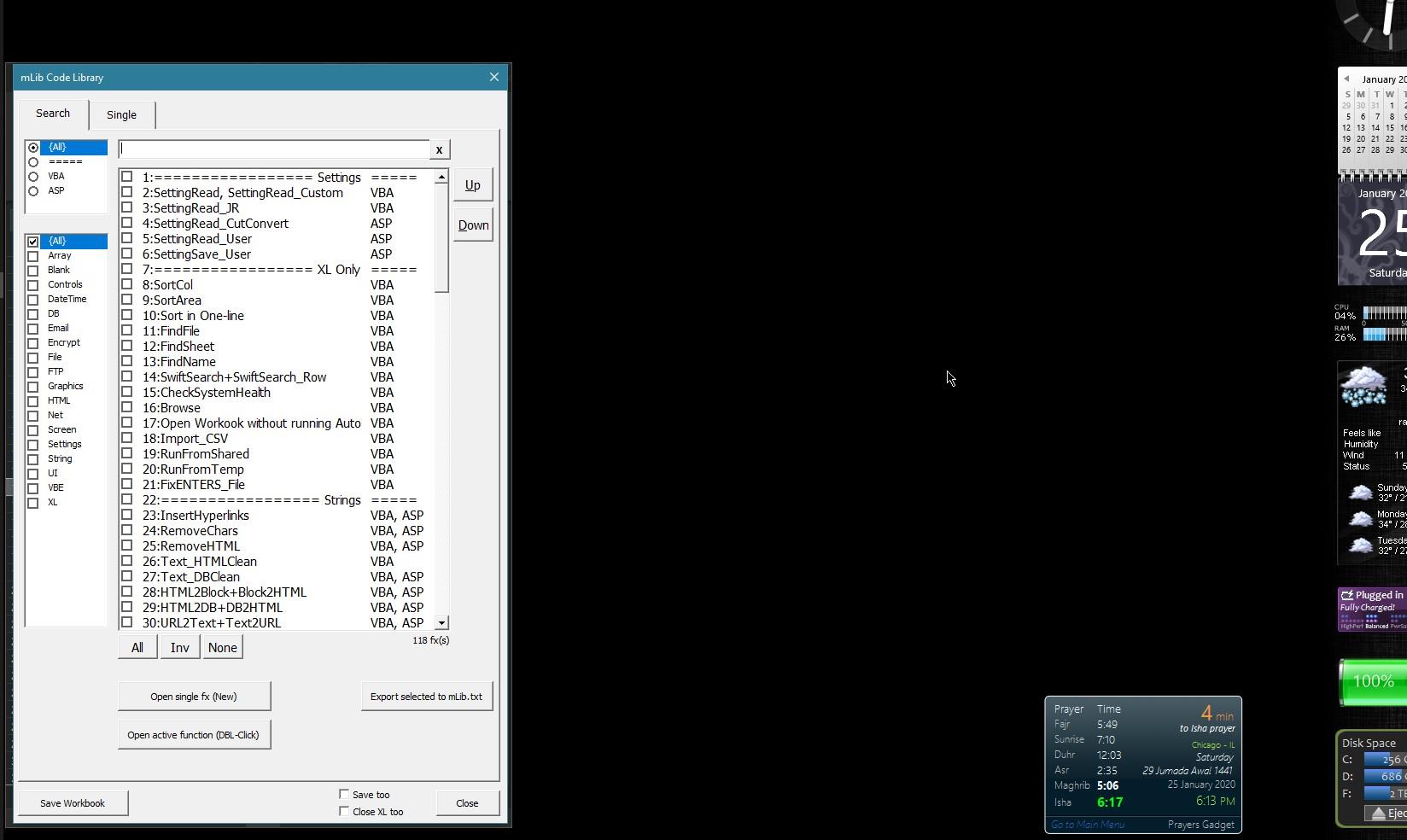The image size is (1407, 840).
Task: Enable the Save too checkbox
Action: pos(344,795)
